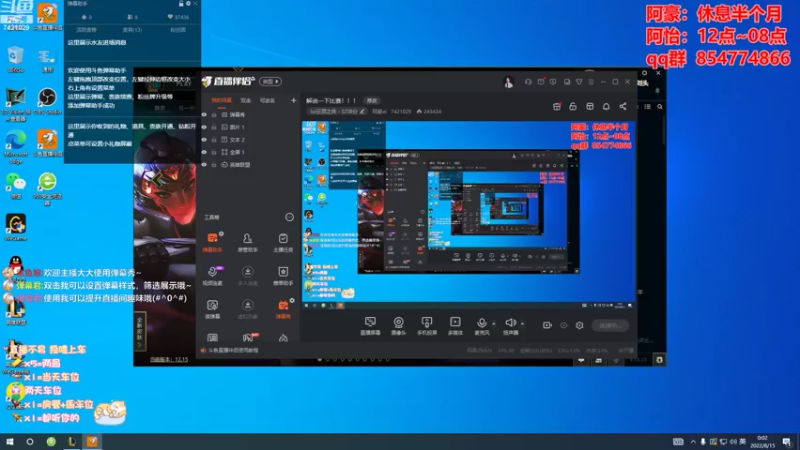The width and height of the screenshot is (800, 450).
Task: Open the 弹幕助手 overlay settings gear
Action: click(188, 4)
